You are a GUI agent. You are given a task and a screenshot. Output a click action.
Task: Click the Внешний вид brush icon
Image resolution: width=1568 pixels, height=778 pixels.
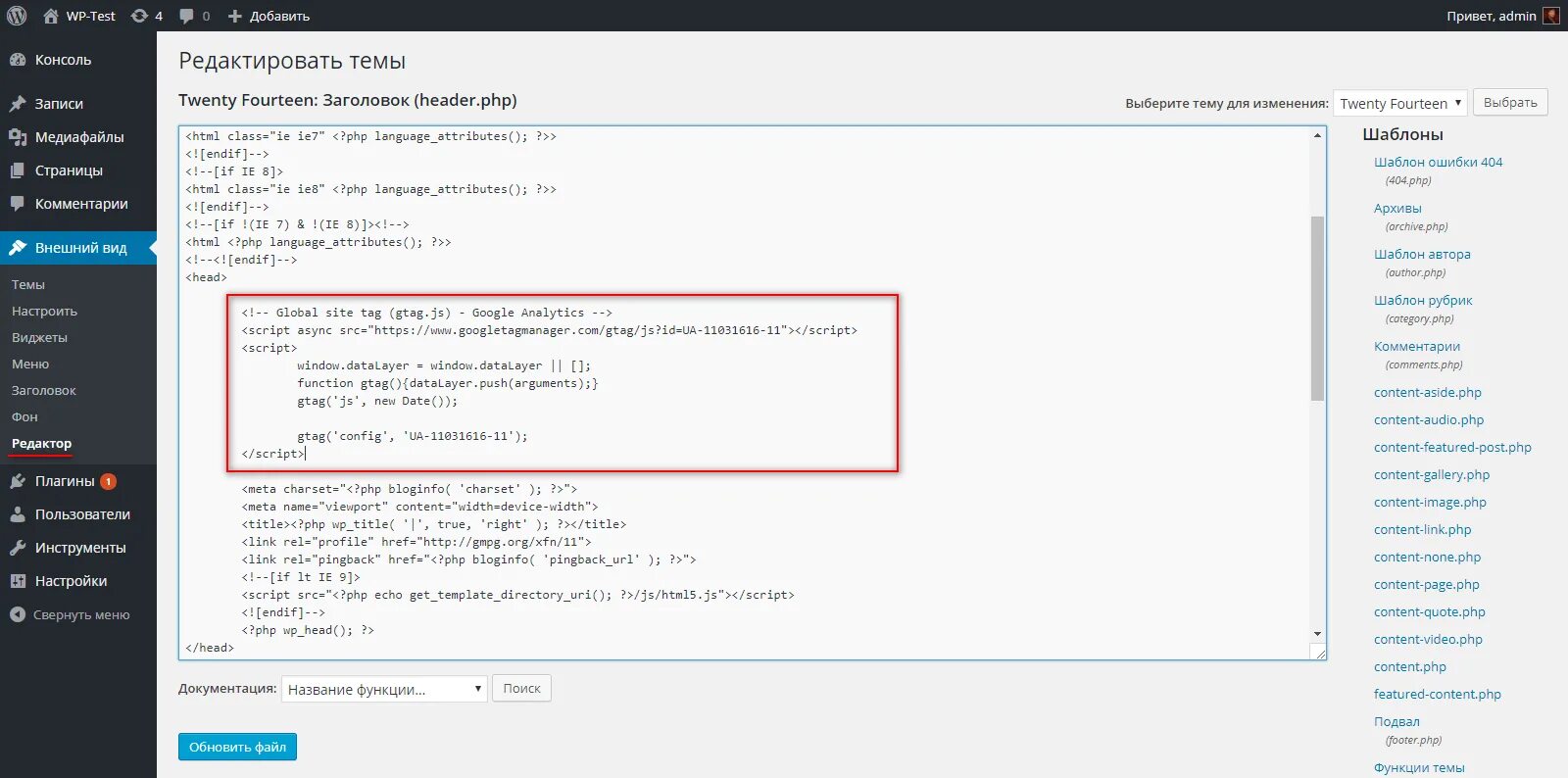(18, 248)
